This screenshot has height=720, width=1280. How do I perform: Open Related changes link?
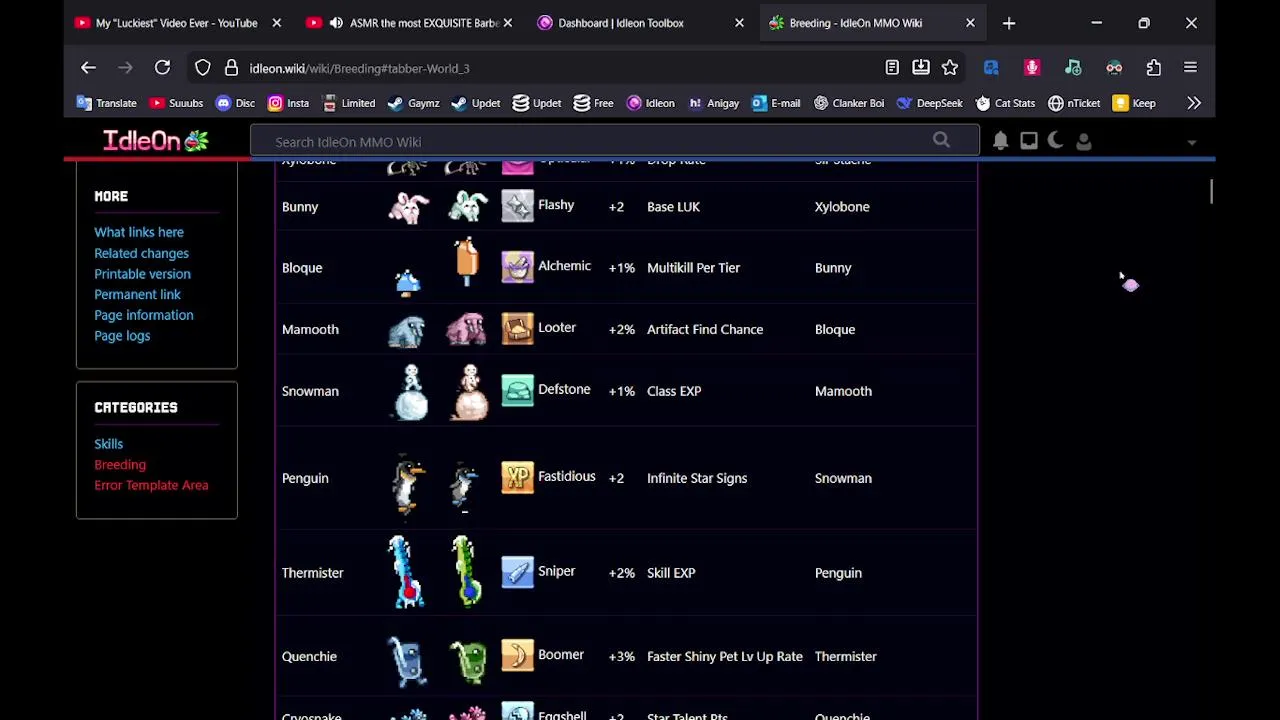(x=141, y=253)
